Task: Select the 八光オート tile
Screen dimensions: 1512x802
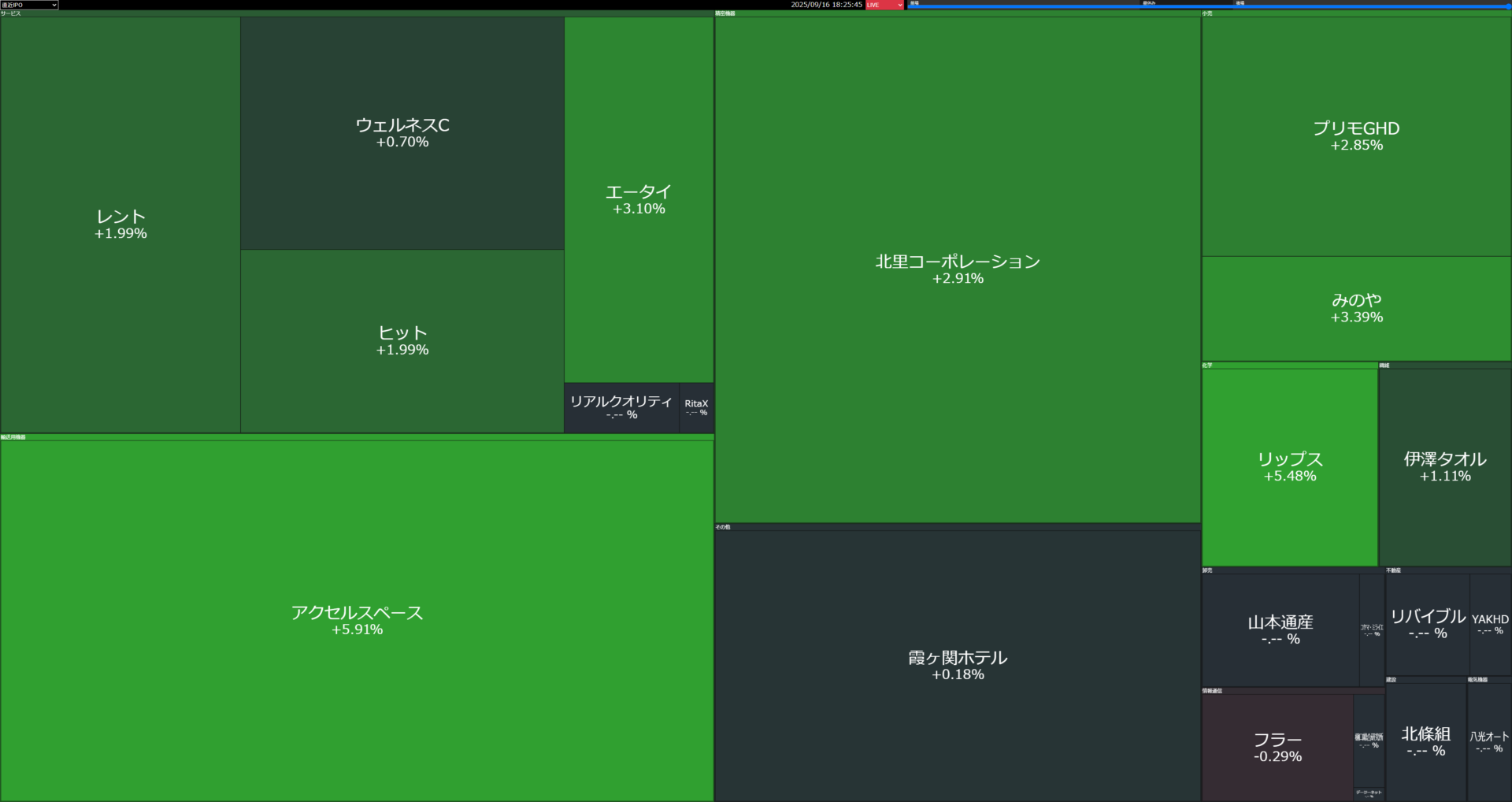Action: tap(1489, 741)
